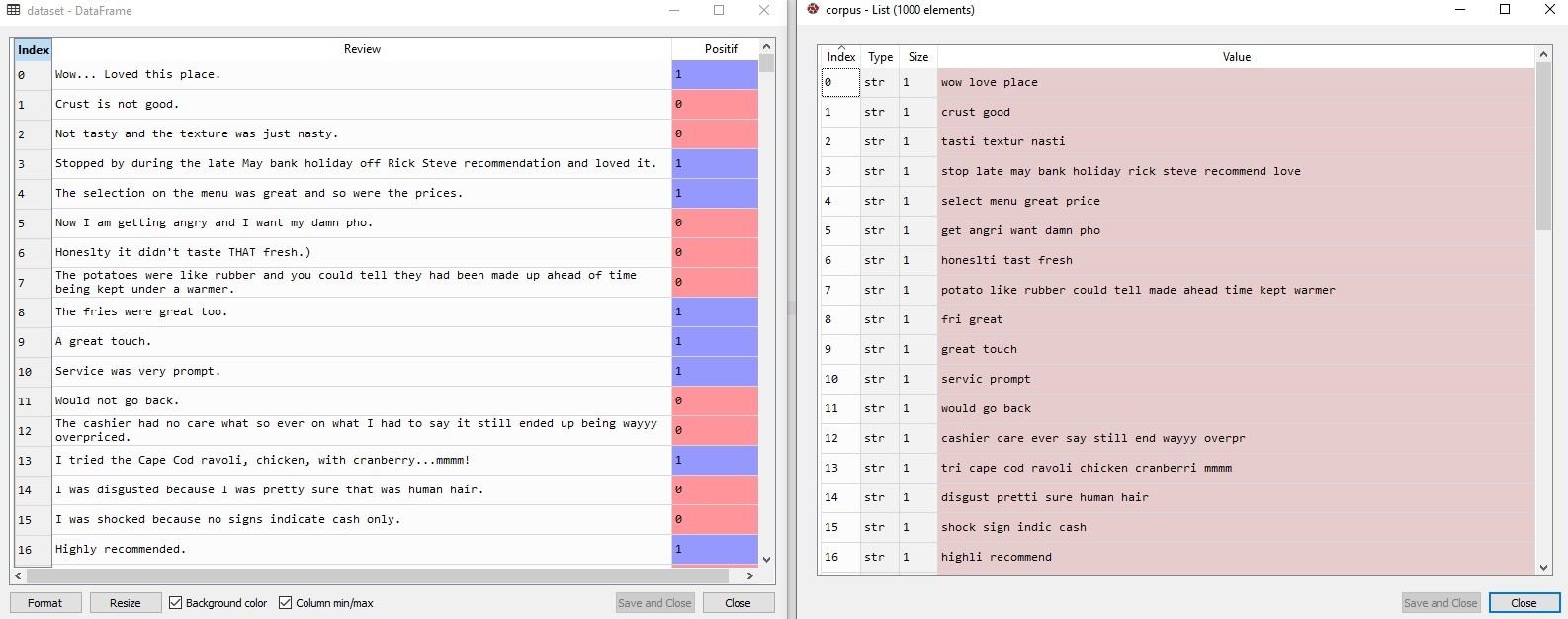Select review 'Not tasty and the texture was just nasty.'
This screenshot has width=1568, height=619.
click(x=362, y=134)
